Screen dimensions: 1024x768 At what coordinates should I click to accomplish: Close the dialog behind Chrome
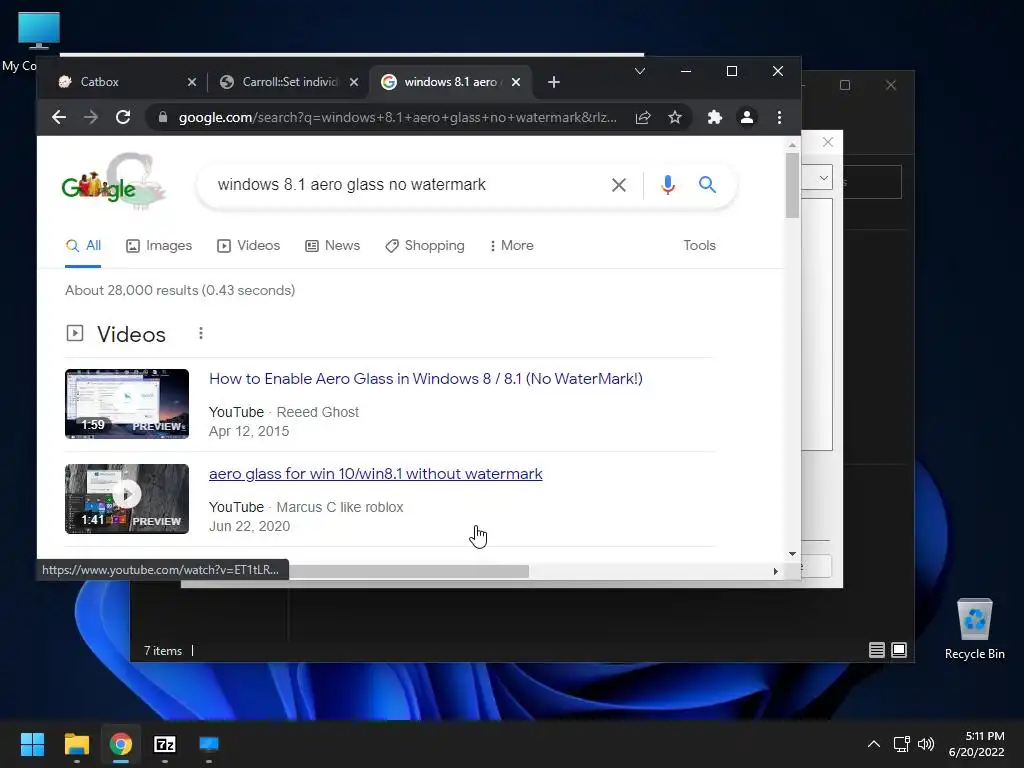tap(827, 142)
